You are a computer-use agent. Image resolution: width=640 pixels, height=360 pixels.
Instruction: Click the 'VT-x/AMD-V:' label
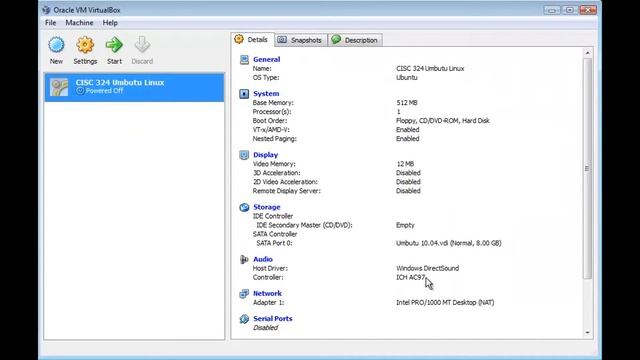tap(271, 130)
